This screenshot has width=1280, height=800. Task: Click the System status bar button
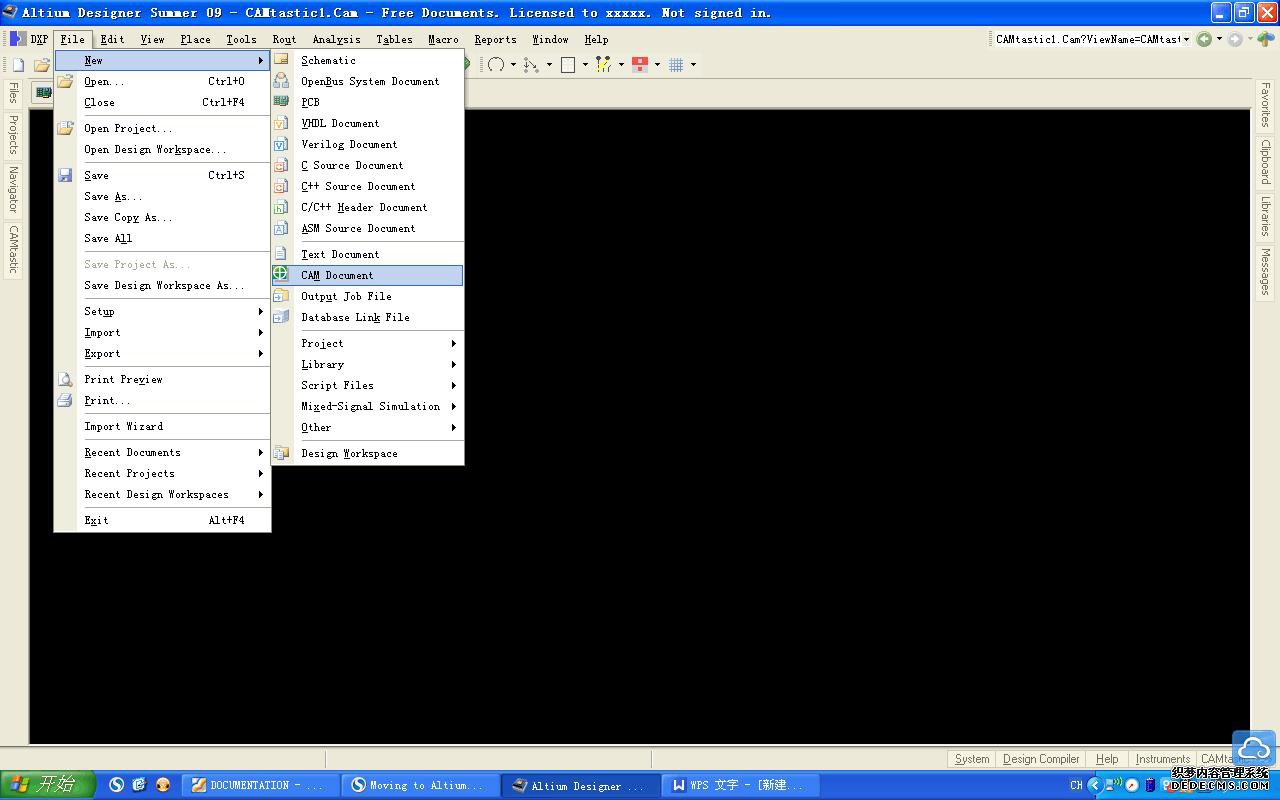tap(971, 759)
